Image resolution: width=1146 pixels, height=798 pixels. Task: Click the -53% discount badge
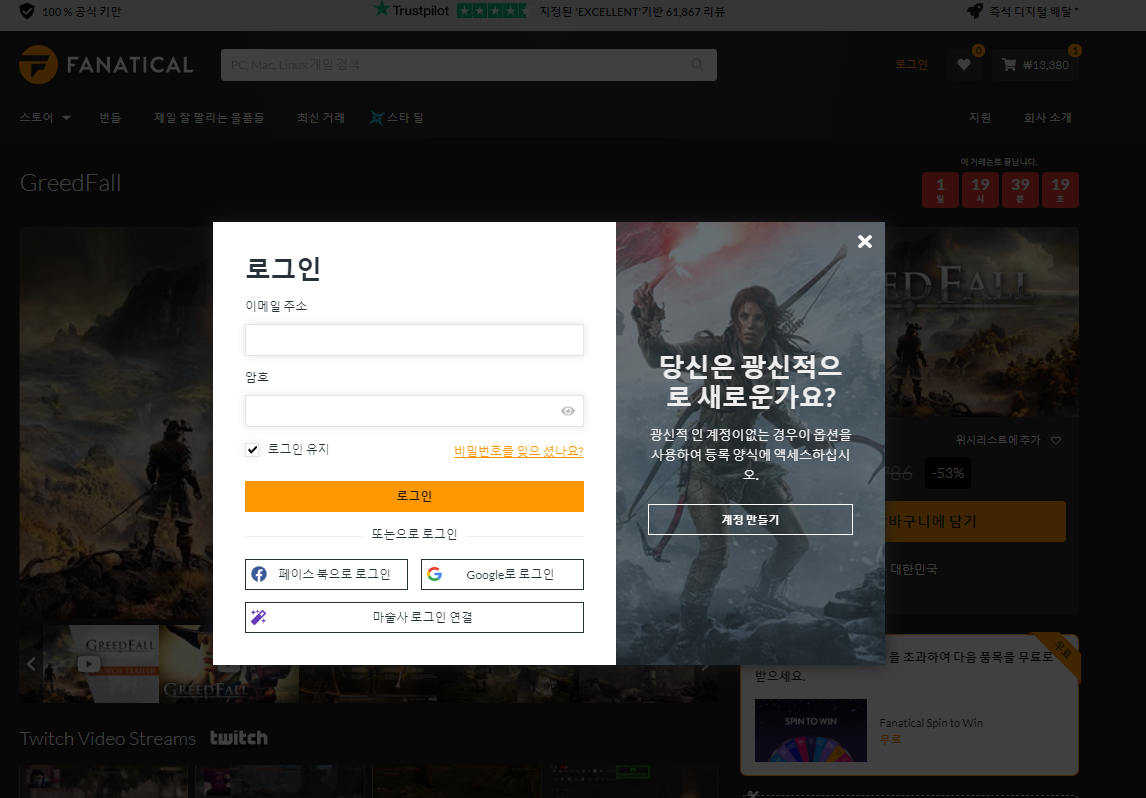tap(948, 474)
